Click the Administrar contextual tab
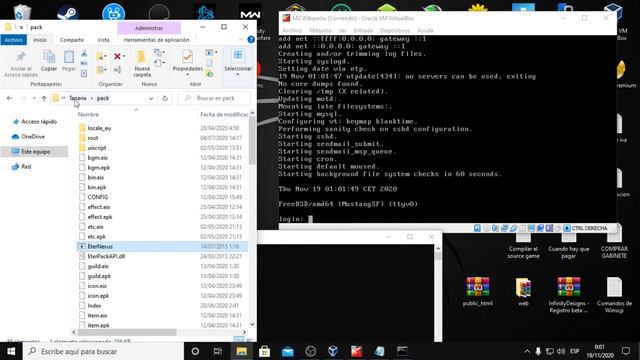Image resolution: width=640 pixels, height=360 pixels. (149, 28)
